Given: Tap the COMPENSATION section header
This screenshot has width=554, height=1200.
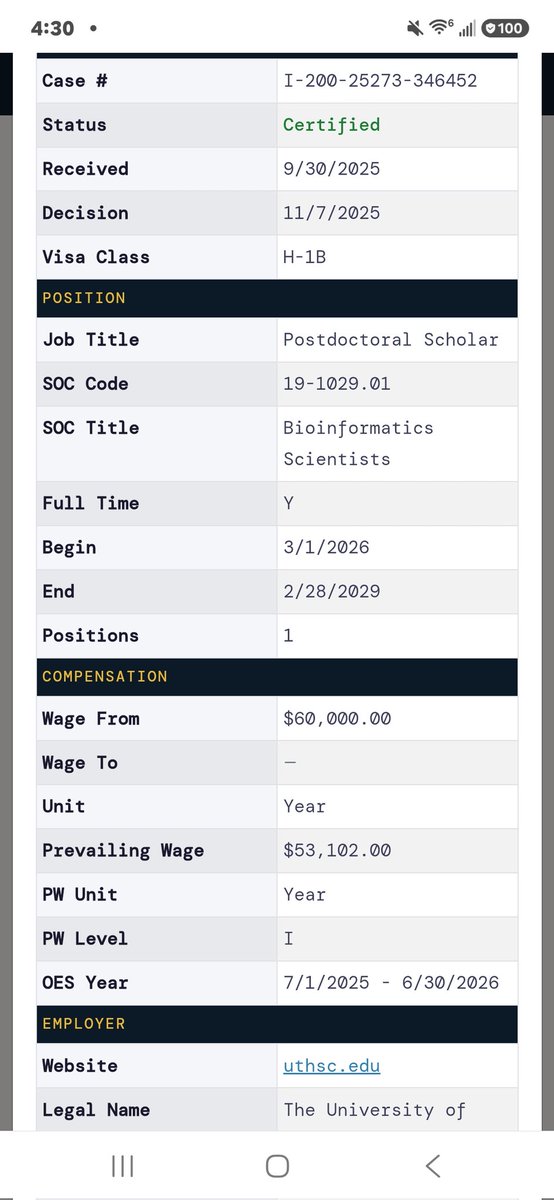Looking at the screenshot, I should point(277,677).
